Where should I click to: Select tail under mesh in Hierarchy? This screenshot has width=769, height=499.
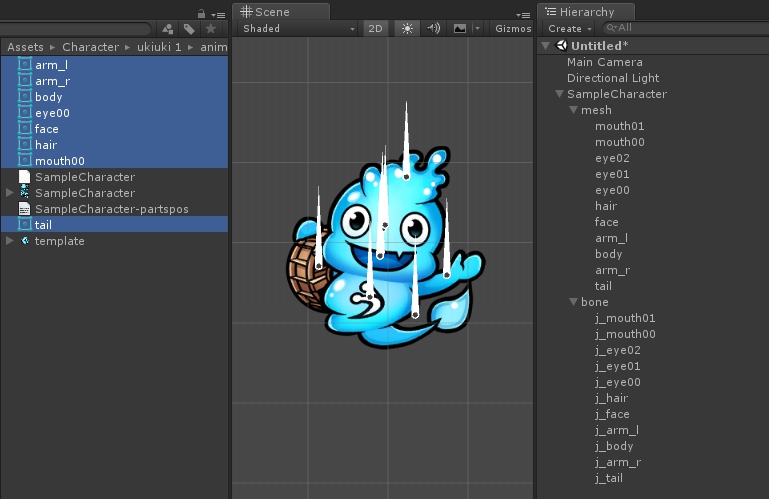click(x=603, y=286)
